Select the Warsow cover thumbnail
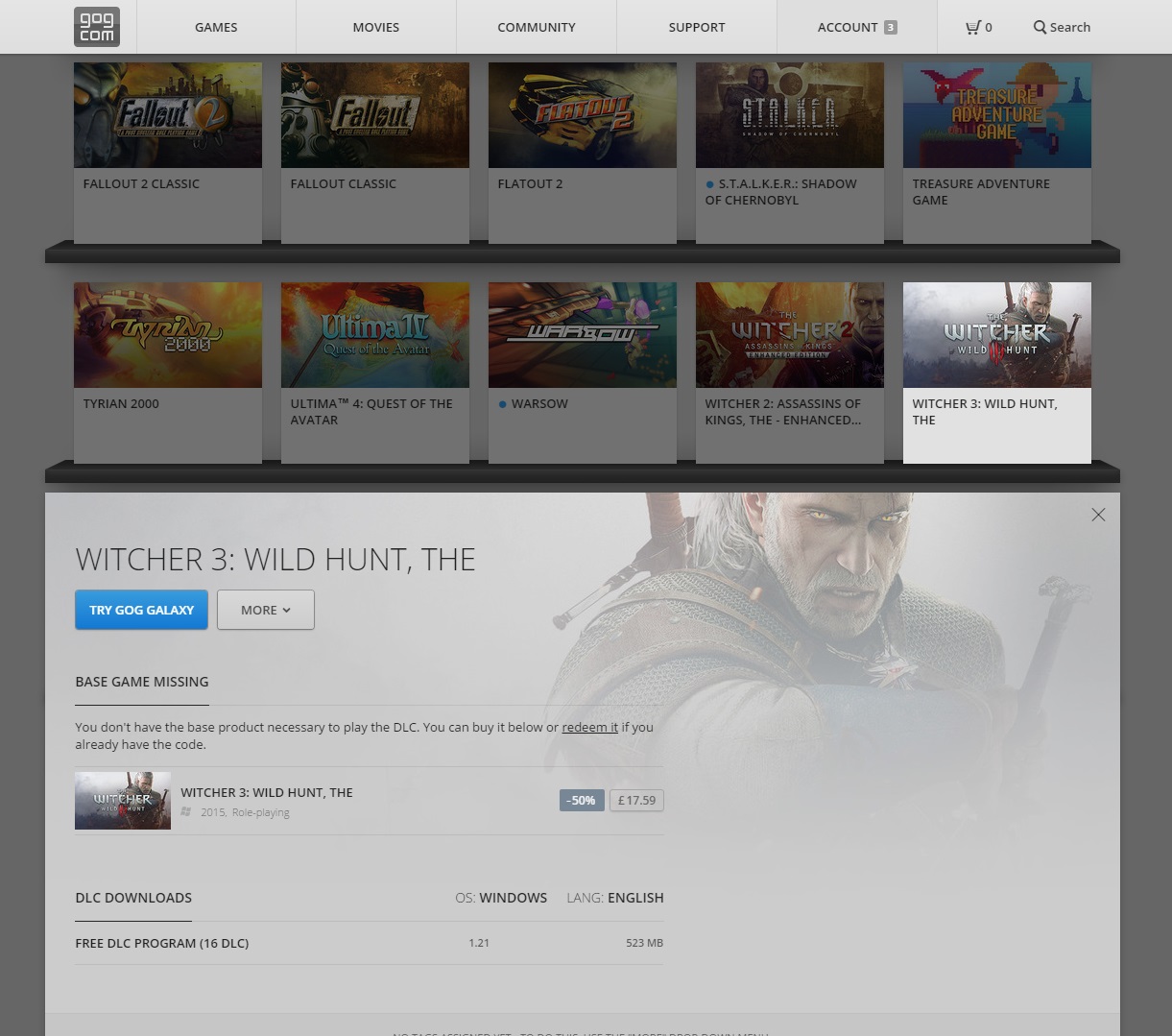Screen dimensions: 1172x1036 coord(583,335)
